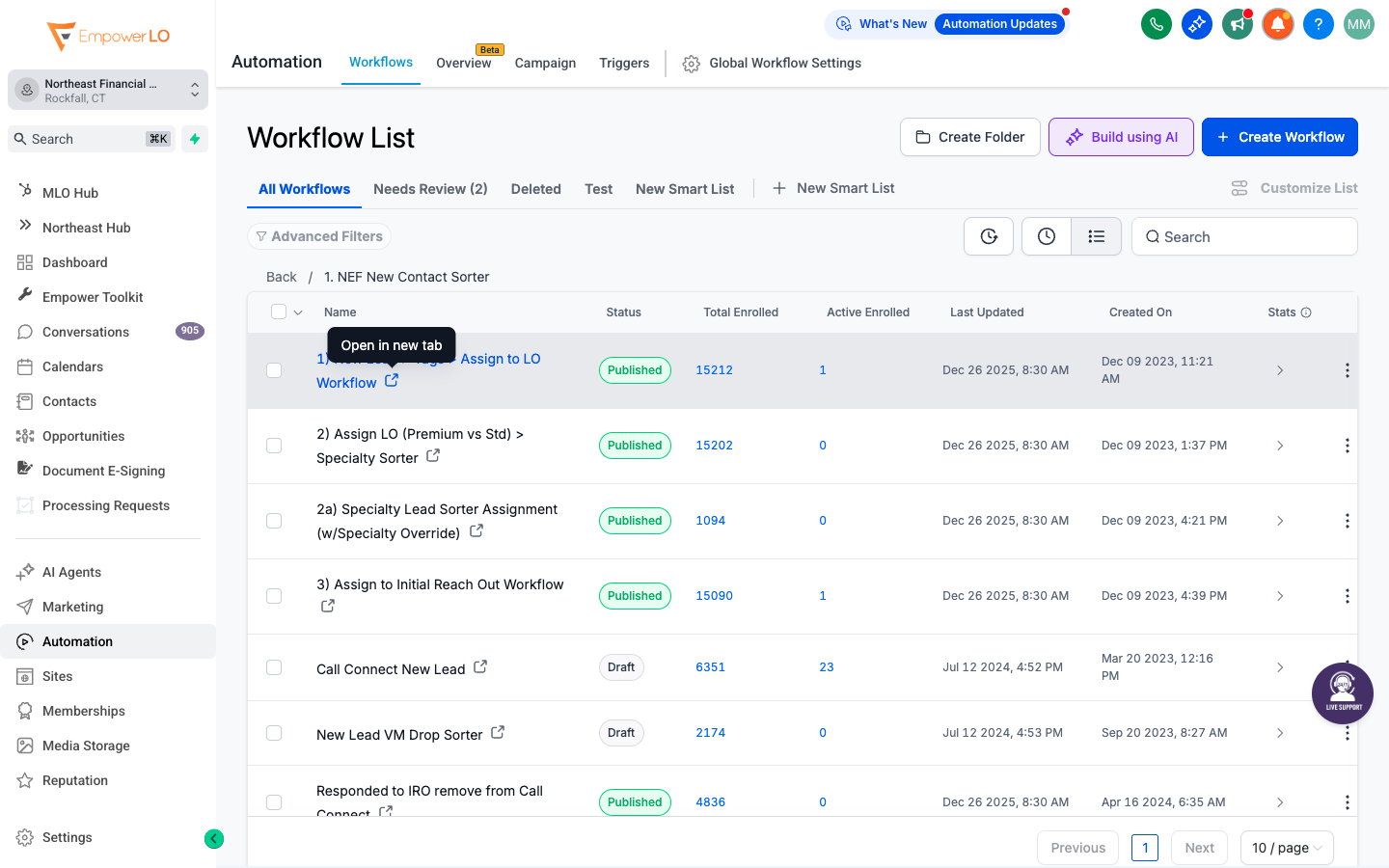Click the refresh history icon above the workflow list

[989, 235]
